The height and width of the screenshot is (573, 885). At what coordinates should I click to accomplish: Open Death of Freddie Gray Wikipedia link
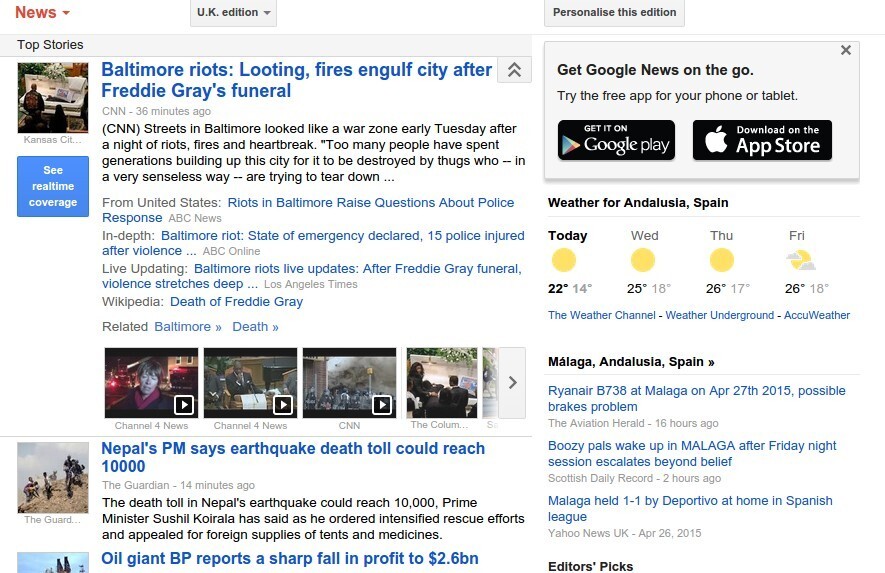(x=236, y=302)
